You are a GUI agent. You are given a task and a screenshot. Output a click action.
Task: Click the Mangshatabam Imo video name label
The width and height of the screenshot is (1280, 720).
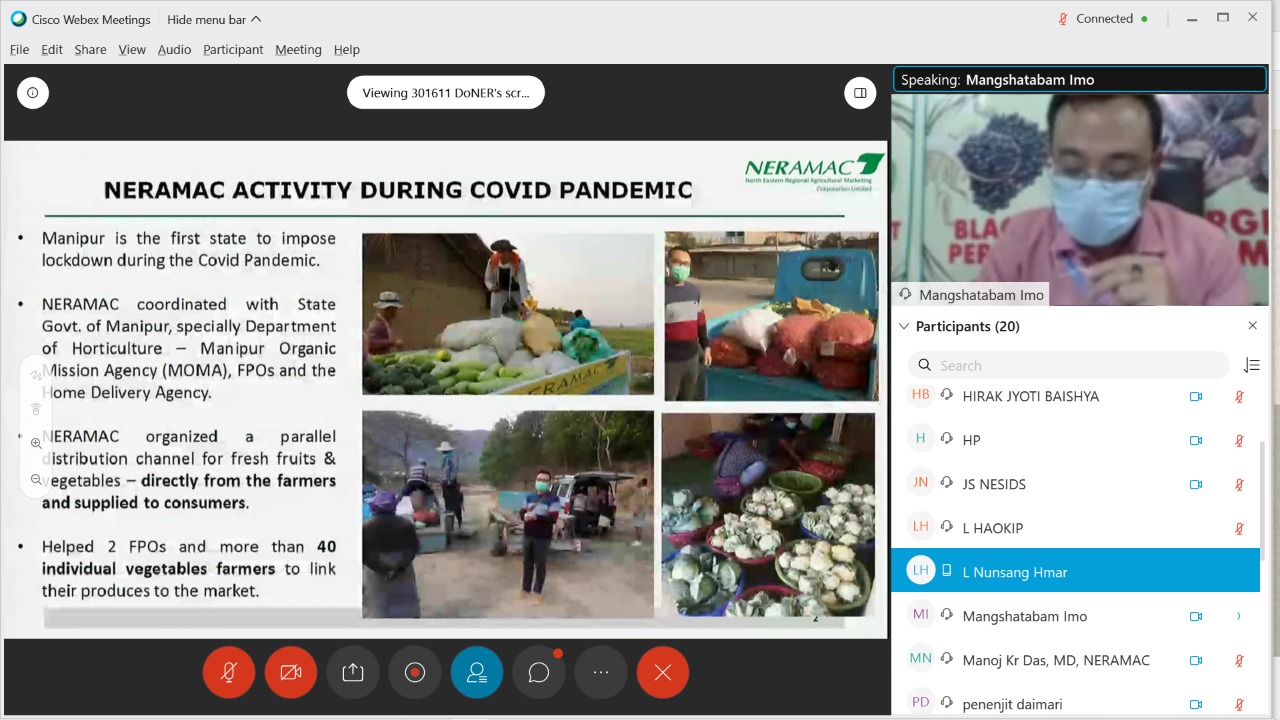pos(971,294)
